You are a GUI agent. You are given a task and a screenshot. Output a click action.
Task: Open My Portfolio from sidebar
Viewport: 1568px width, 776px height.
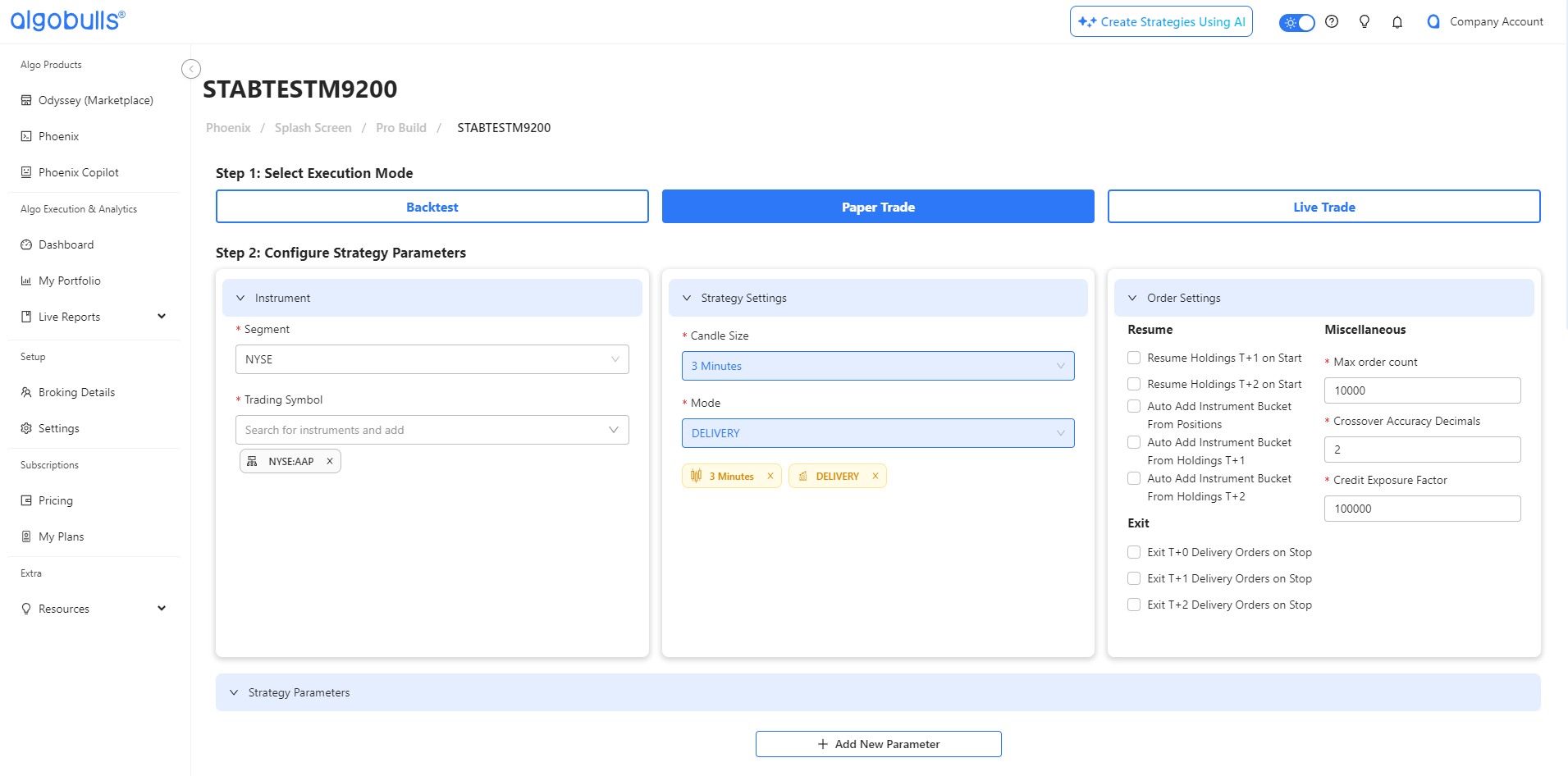click(x=70, y=281)
